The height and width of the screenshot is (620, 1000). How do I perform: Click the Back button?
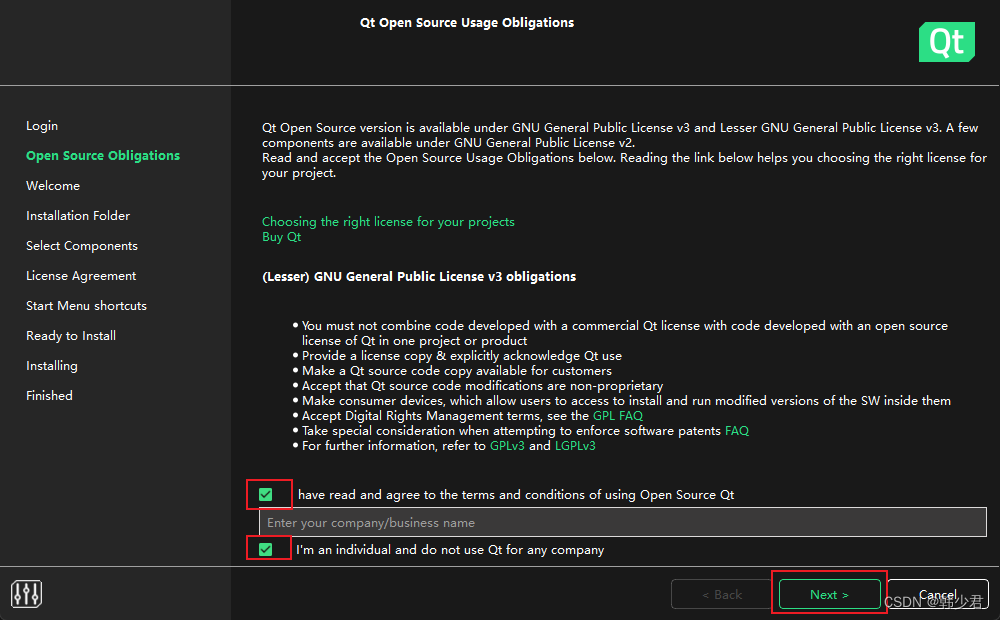click(x=721, y=594)
